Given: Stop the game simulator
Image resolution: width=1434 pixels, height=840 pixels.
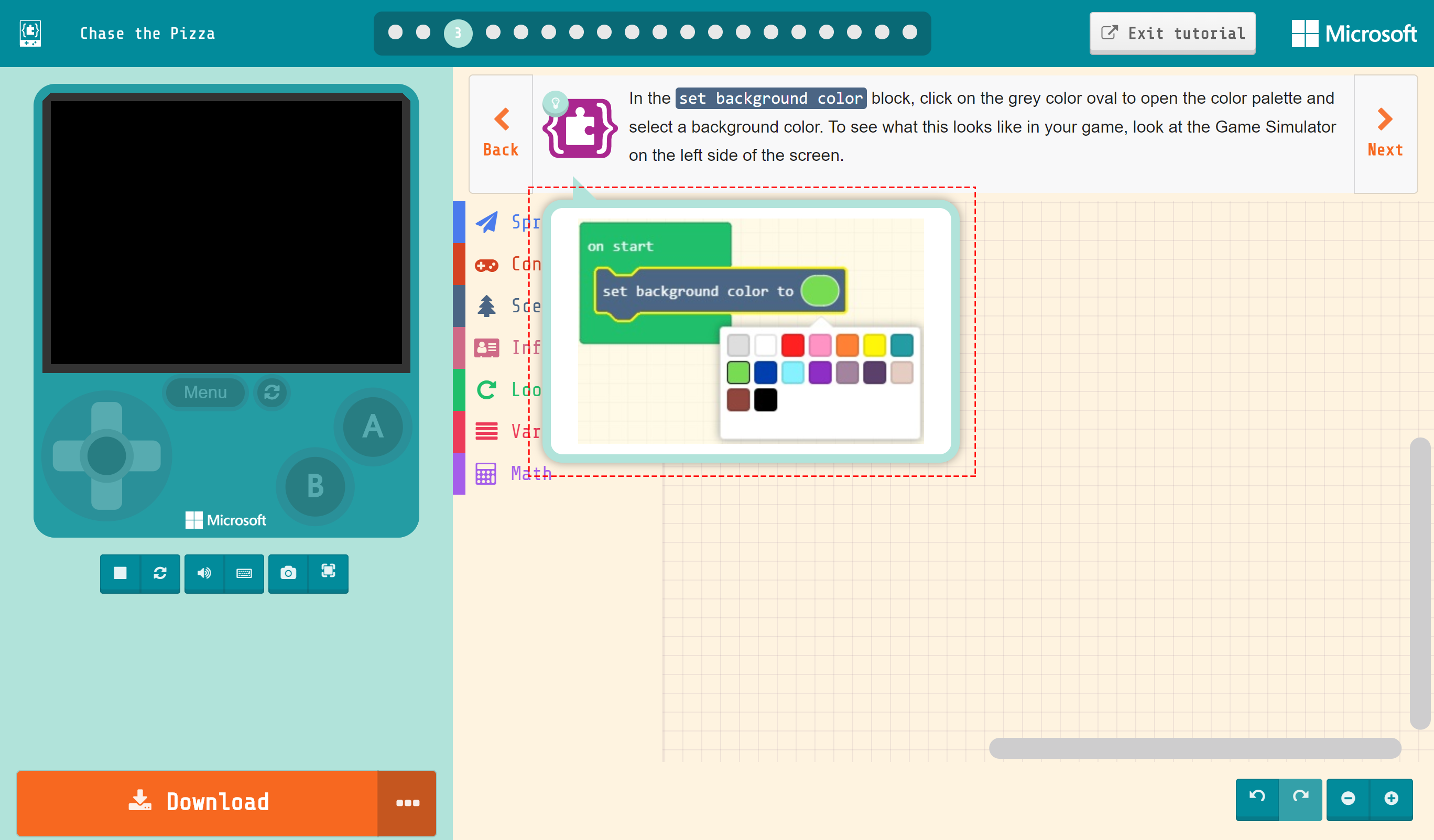Looking at the screenshot, I should click(x=120, y=573).
